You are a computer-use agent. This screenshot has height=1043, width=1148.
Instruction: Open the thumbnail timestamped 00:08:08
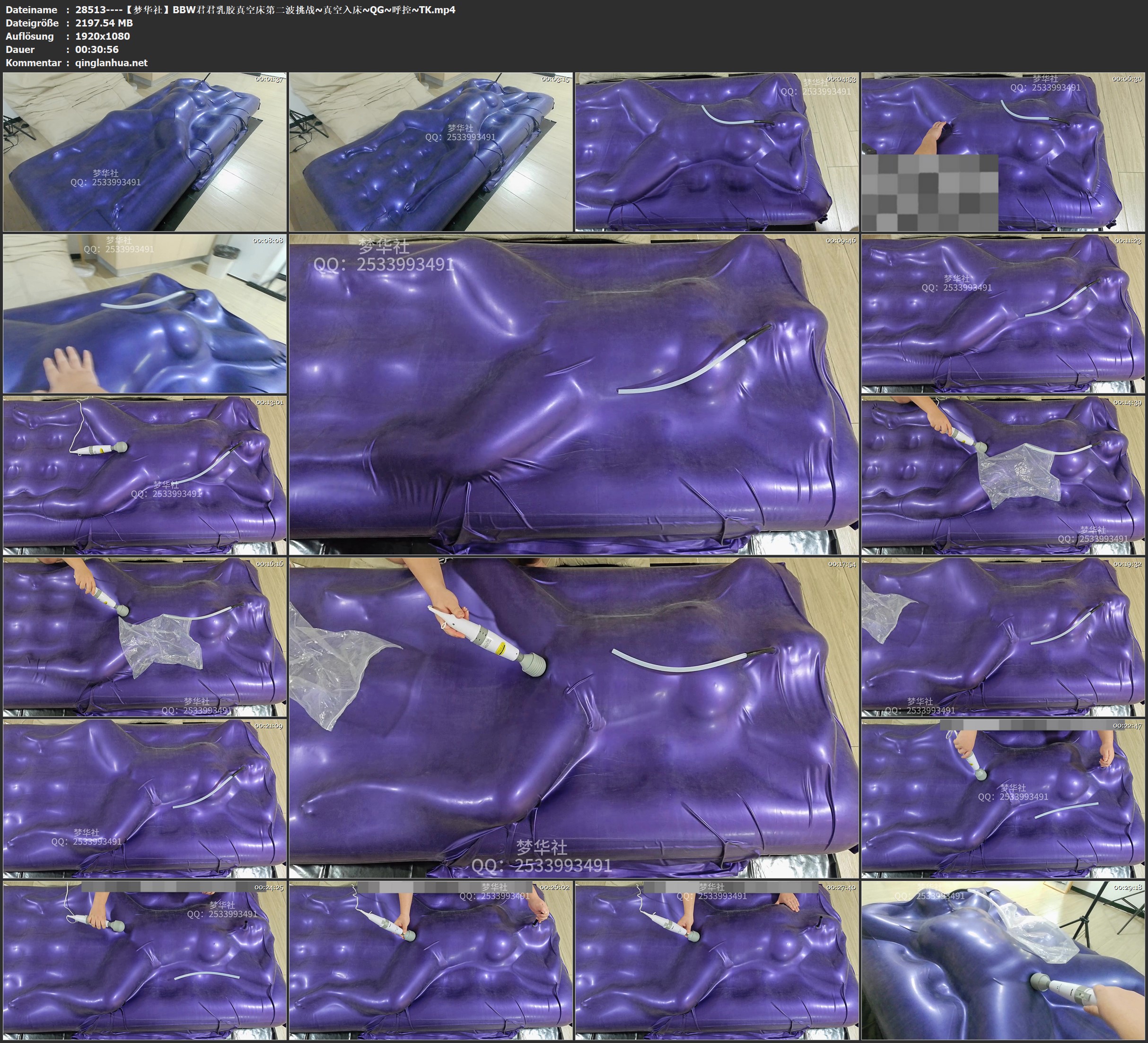[145, 313]
